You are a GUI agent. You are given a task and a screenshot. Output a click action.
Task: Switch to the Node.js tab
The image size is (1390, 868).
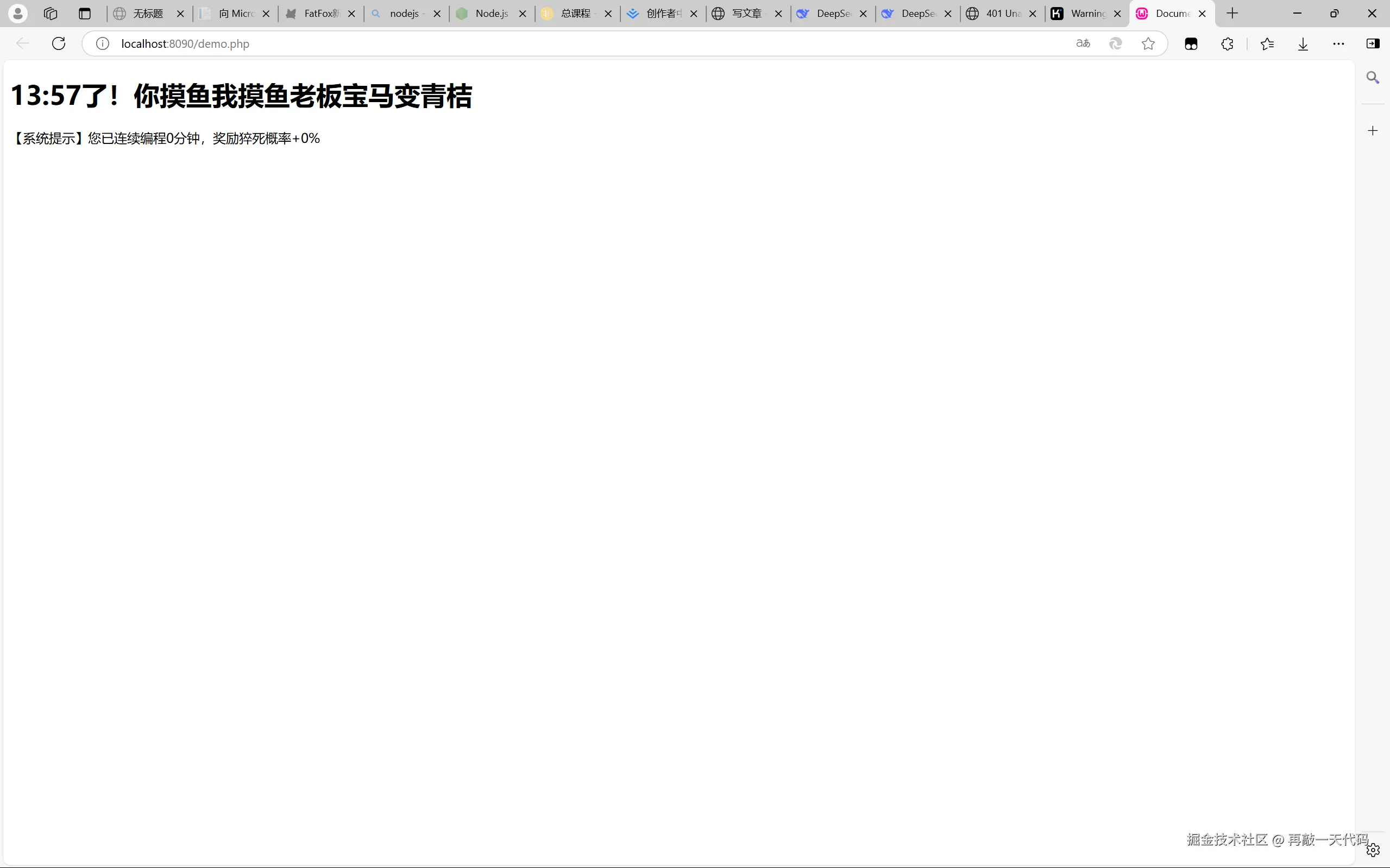(490, 13)
